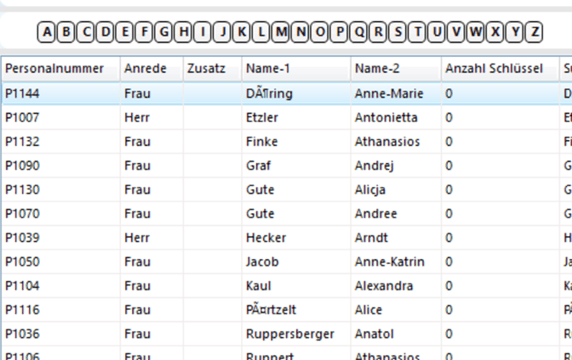Select the Ruppersberger Anatol row
572x360 pixels.
[x=287, y=334]
